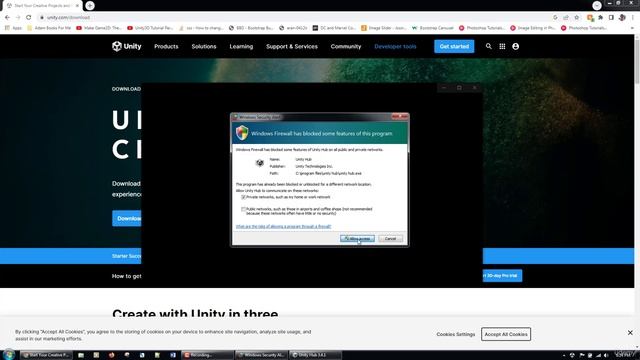
Task: Open the Windows Start orb
Action: tap(9, 354)
